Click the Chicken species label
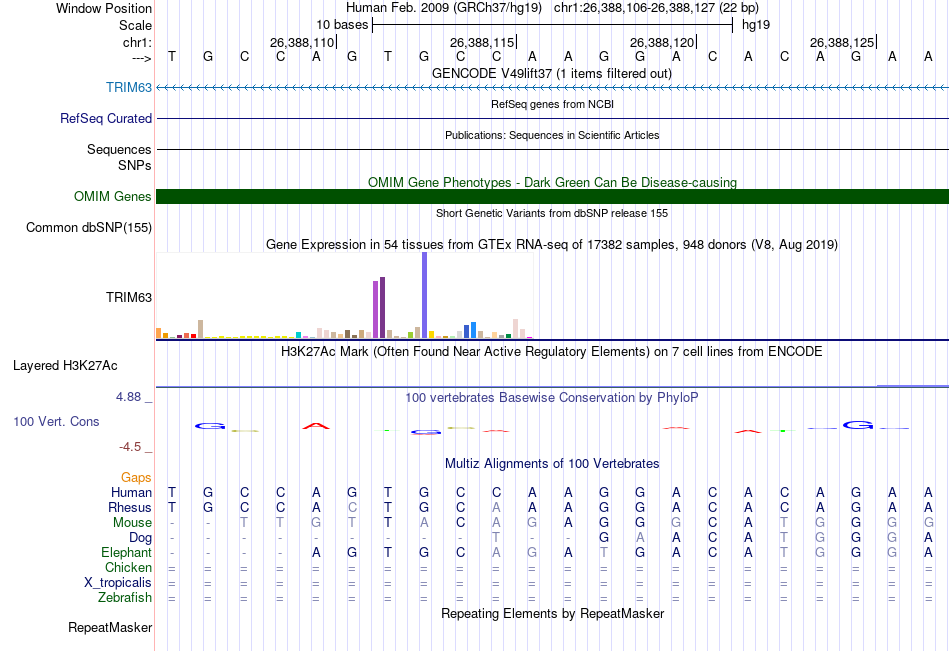The height and width of the screenshot is (651, 950). pyautogui.click(x=128, y=567)
